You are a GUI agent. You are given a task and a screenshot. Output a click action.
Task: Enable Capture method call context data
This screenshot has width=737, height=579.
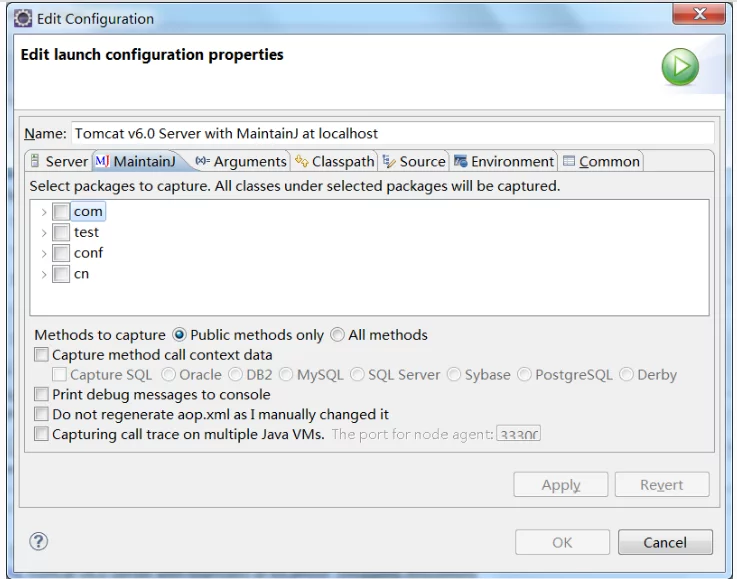[41, 355]
